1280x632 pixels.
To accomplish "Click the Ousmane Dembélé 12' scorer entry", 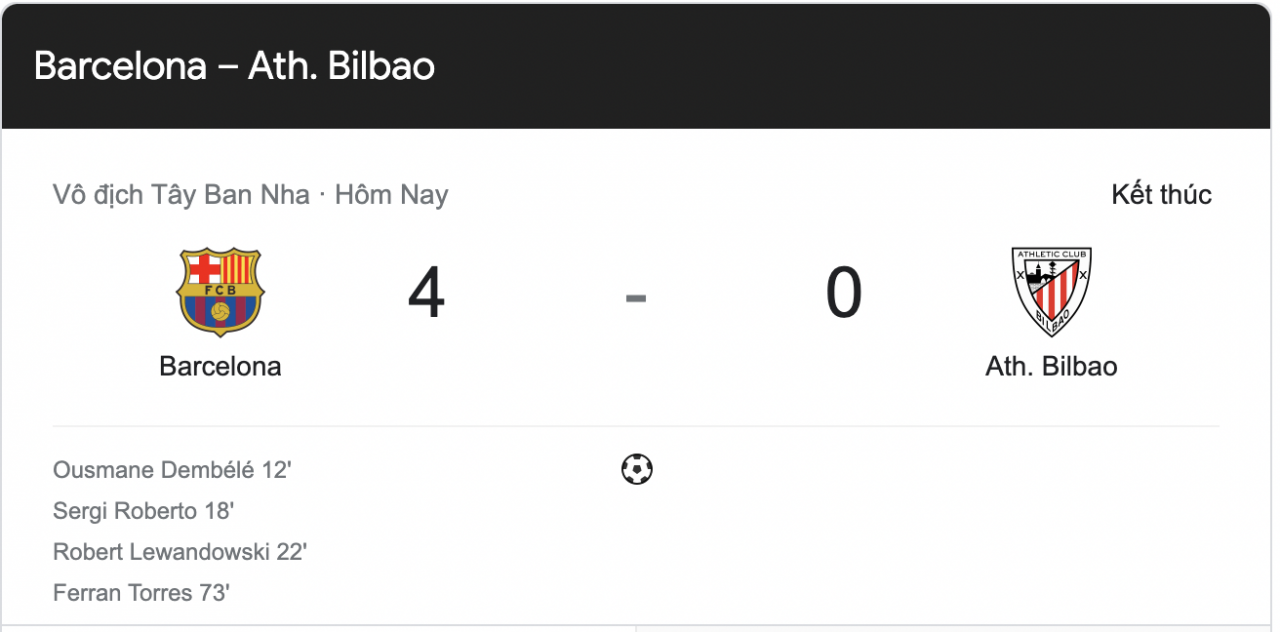I will click(x=171, y=469).
